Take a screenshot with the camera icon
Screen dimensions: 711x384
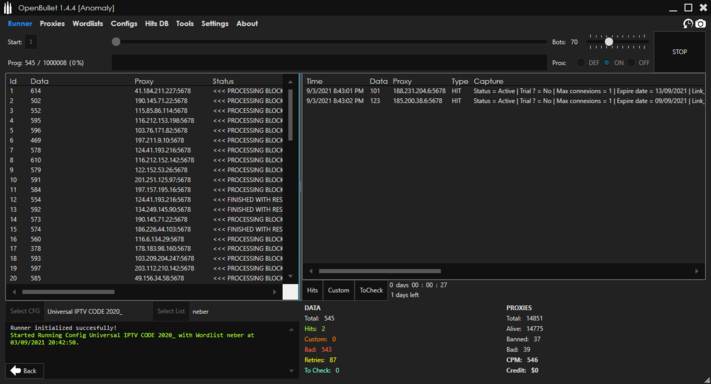pos(701,24)
